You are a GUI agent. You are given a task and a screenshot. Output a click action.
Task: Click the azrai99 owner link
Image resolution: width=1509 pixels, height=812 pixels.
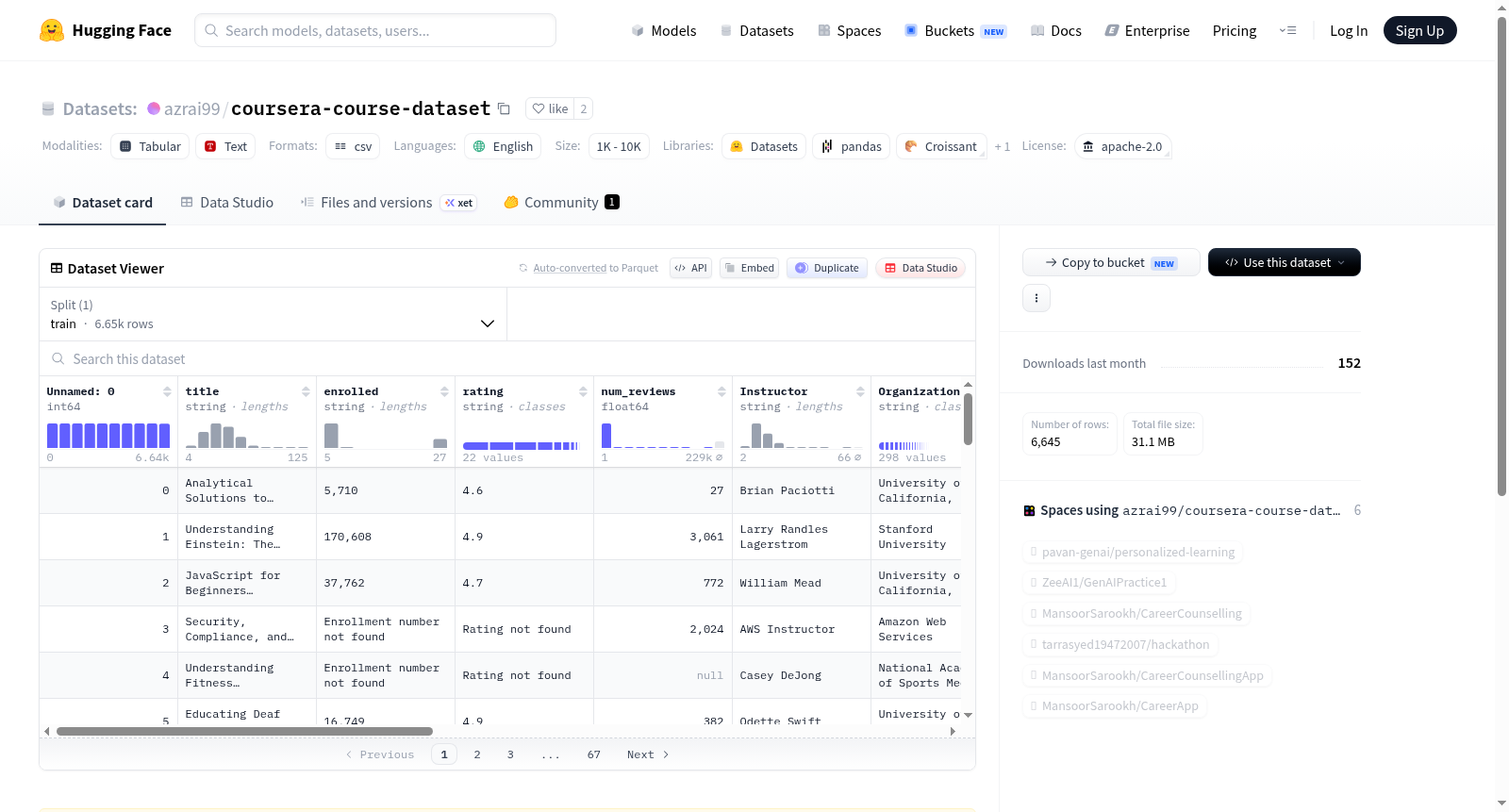(191, 108)
